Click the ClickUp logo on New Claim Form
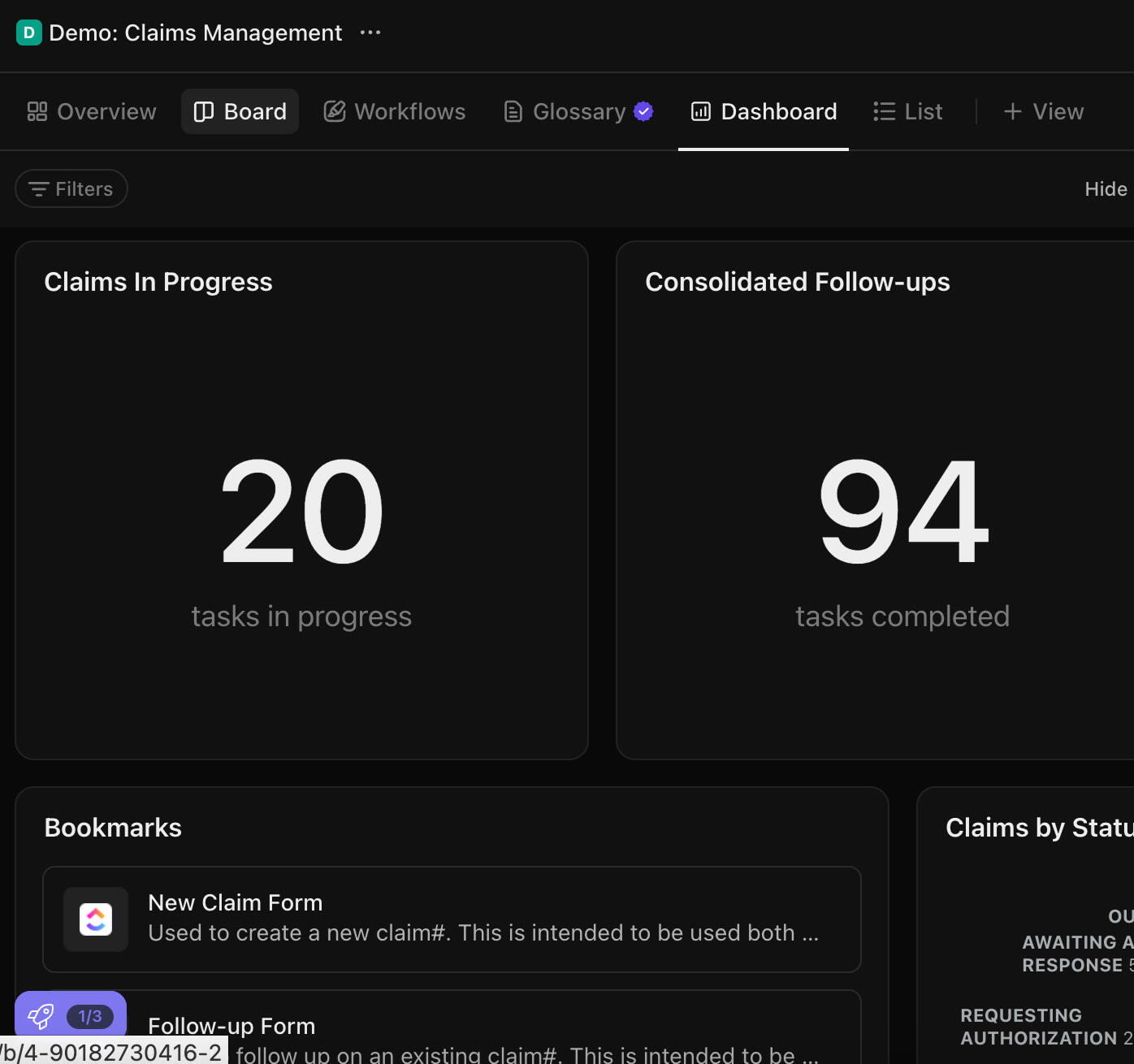 (x=96, y=919)
